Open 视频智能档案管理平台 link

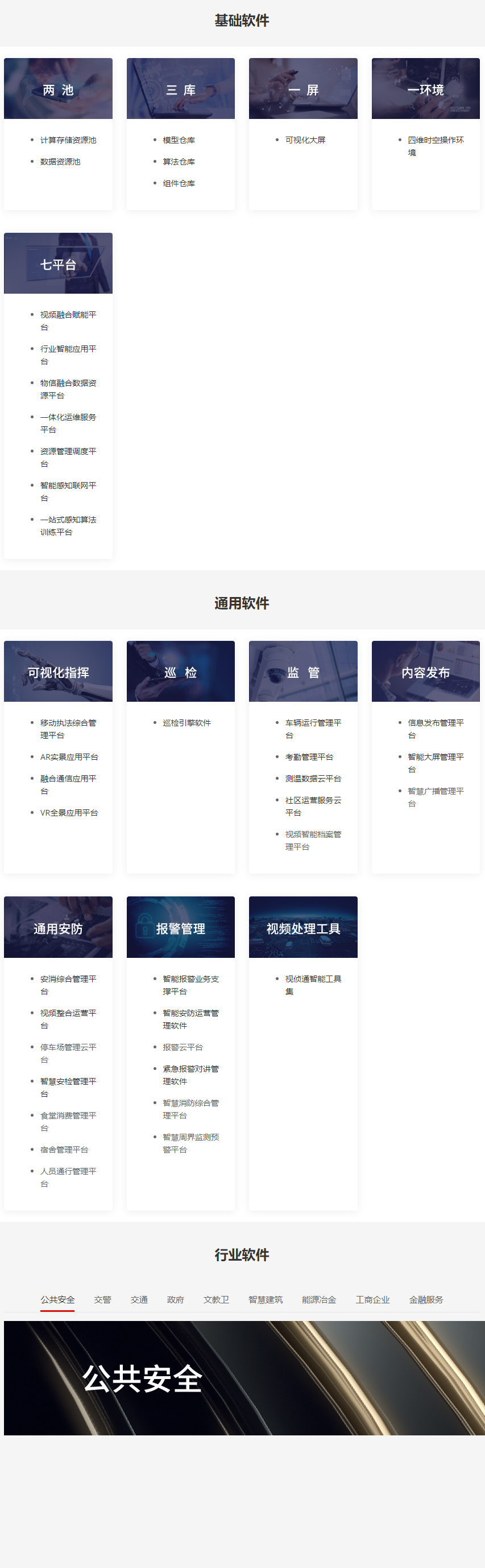pos(313,840)
